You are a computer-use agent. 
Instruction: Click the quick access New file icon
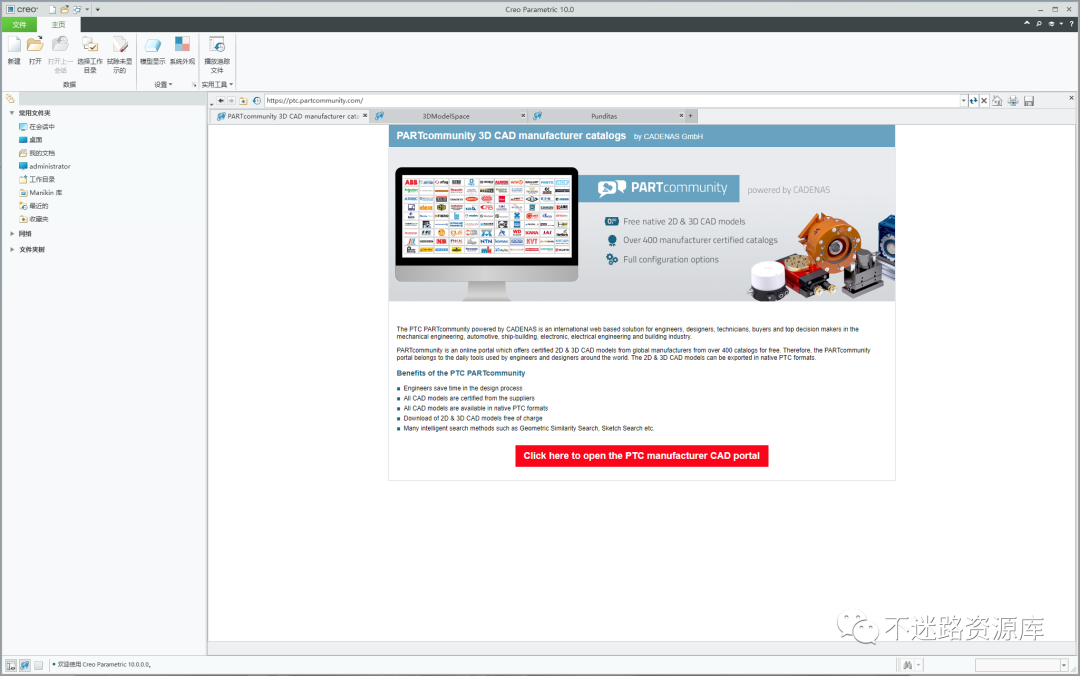(52, 10)
